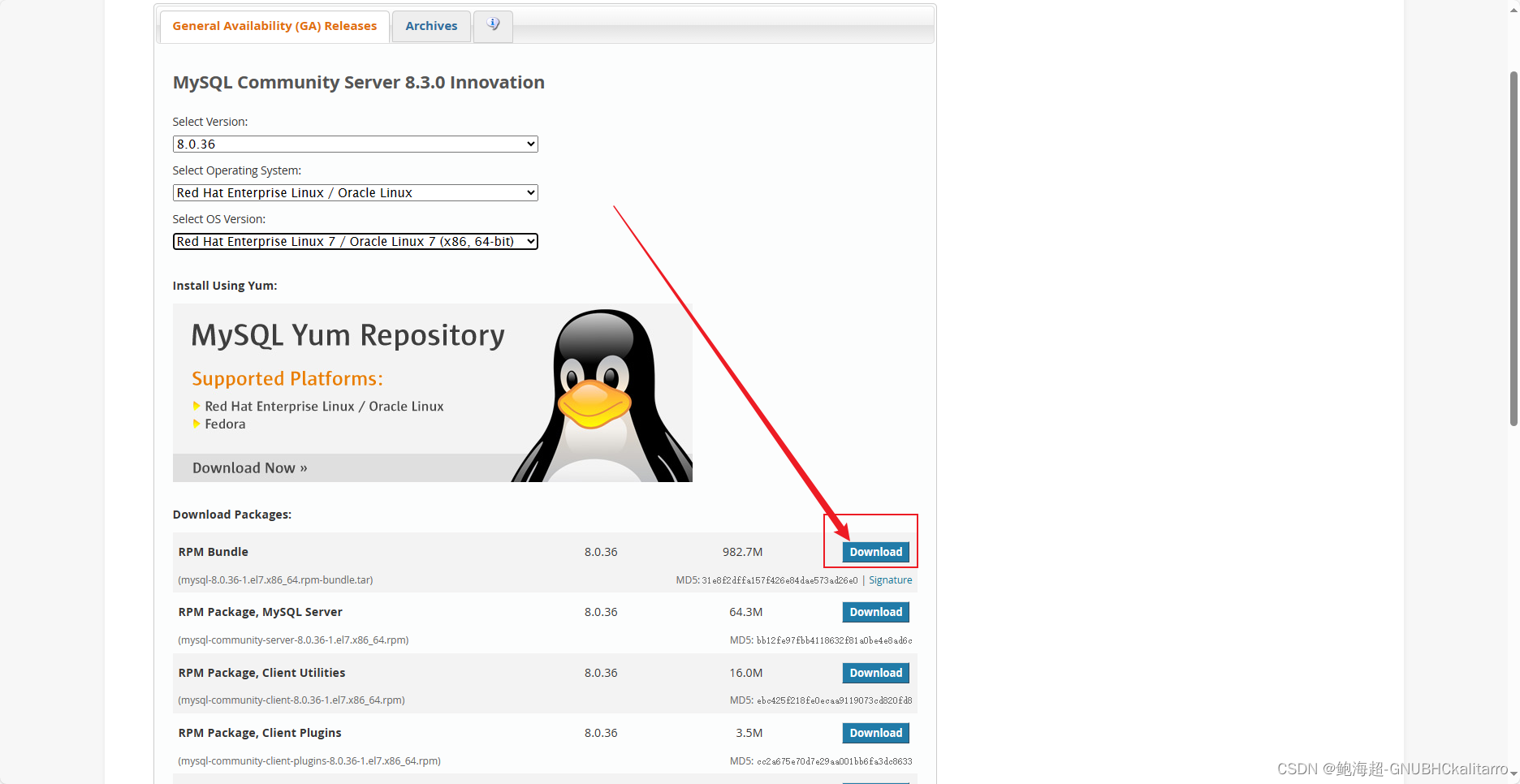This screenshot has height=784, width=1520.
Task: Download RPM Package, Client Utilities
Action: click(x=875, y=673)
